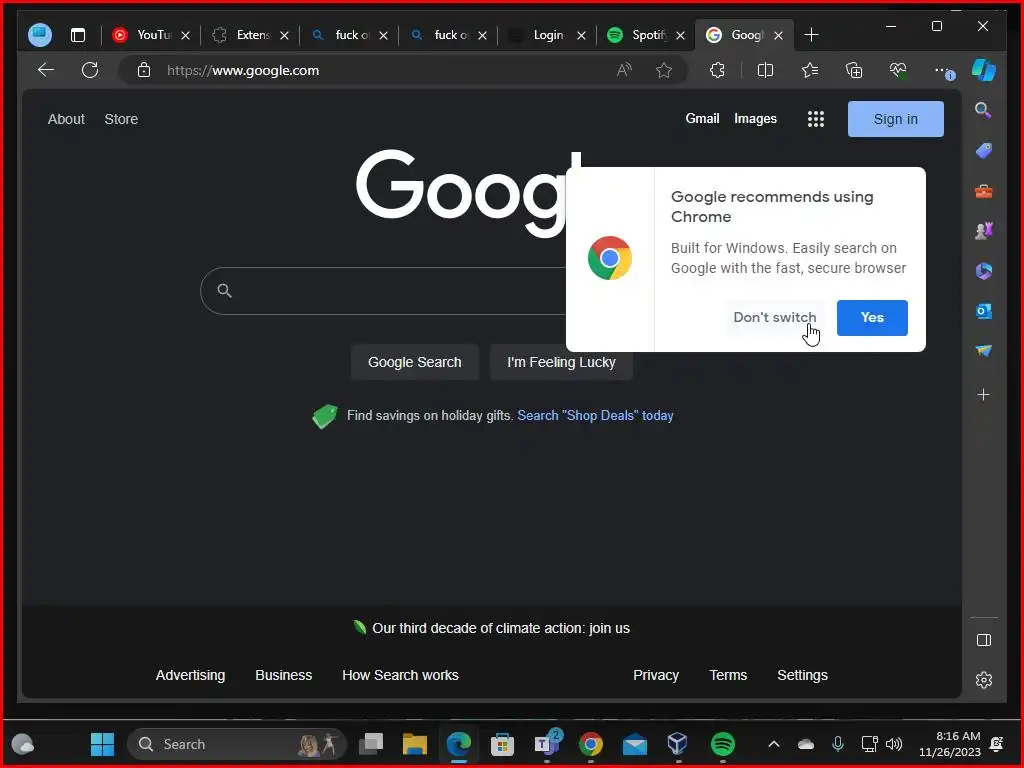Open sidebar Microsoft 365 icon
1024x768 pixels.
click(x=984, y=271)
